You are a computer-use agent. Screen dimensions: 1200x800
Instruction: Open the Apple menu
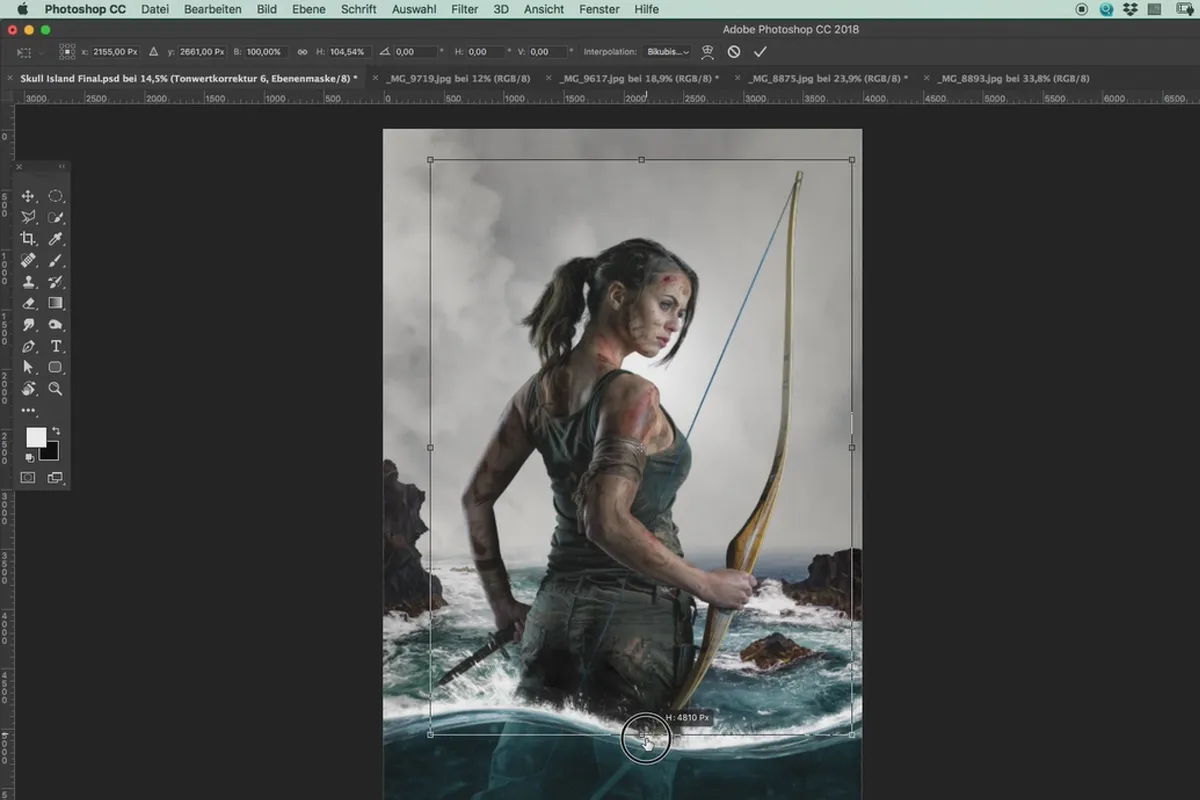[22, 9]
